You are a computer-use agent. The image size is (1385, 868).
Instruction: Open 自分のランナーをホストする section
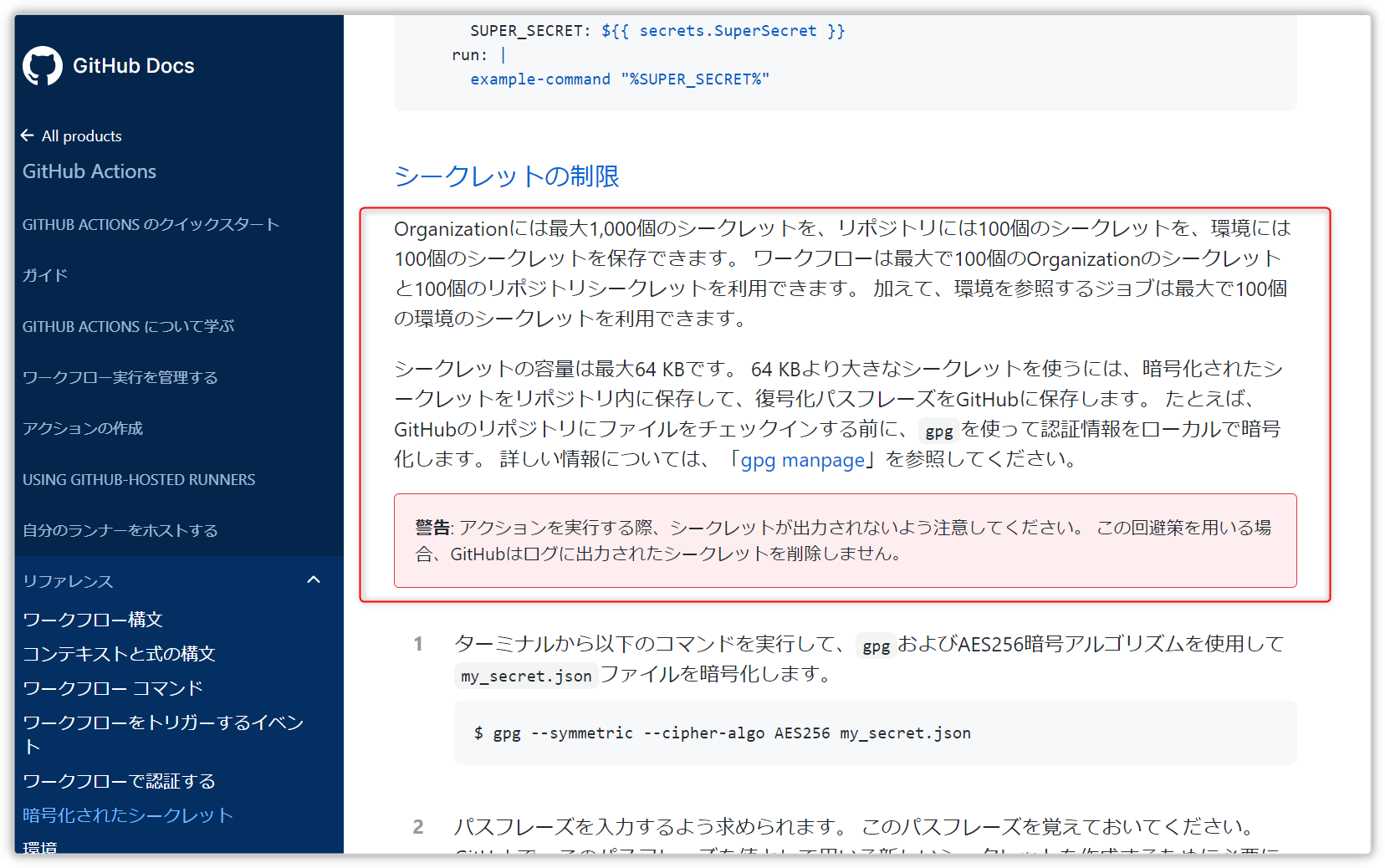(120, 531)
